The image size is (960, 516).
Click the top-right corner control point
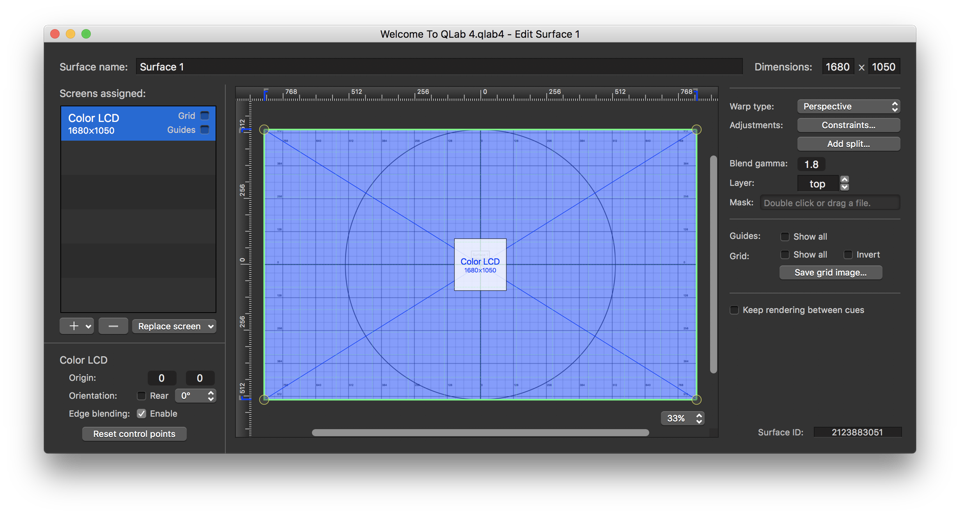697,130
